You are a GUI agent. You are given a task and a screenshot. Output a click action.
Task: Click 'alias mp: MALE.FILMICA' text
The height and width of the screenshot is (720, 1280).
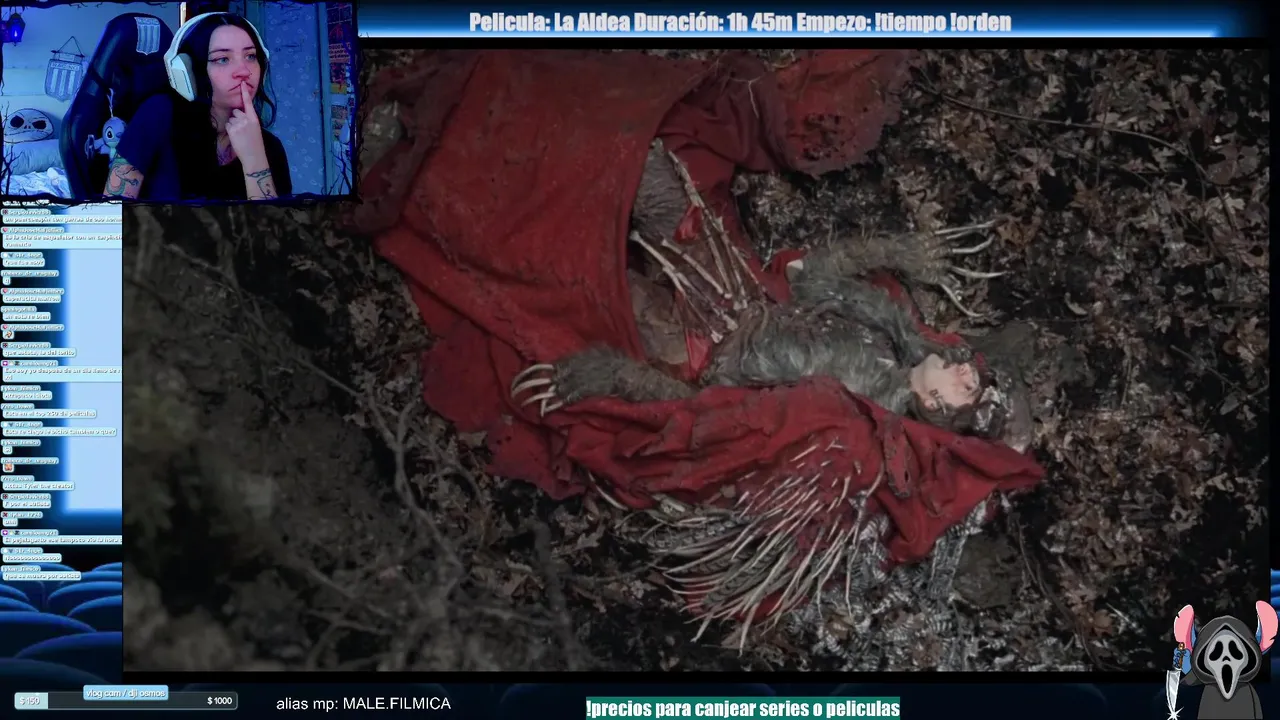pos(363,704)
